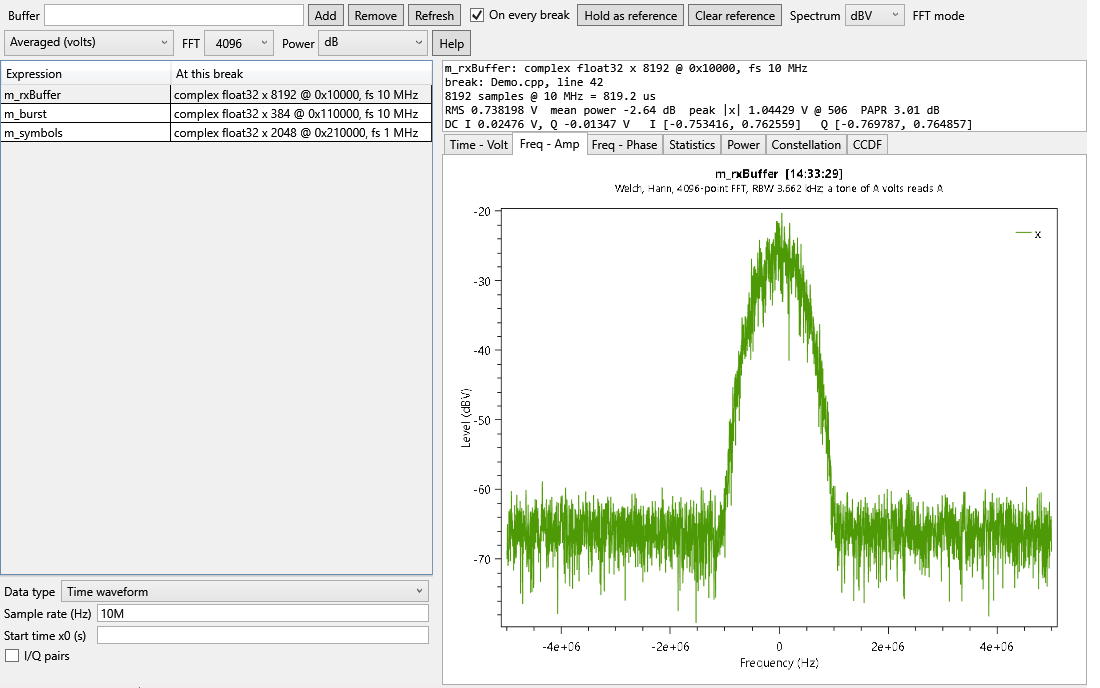Click the Level (dBV) axis label
The width and height of the screenshot is (1100, 688).
point(466,418)
